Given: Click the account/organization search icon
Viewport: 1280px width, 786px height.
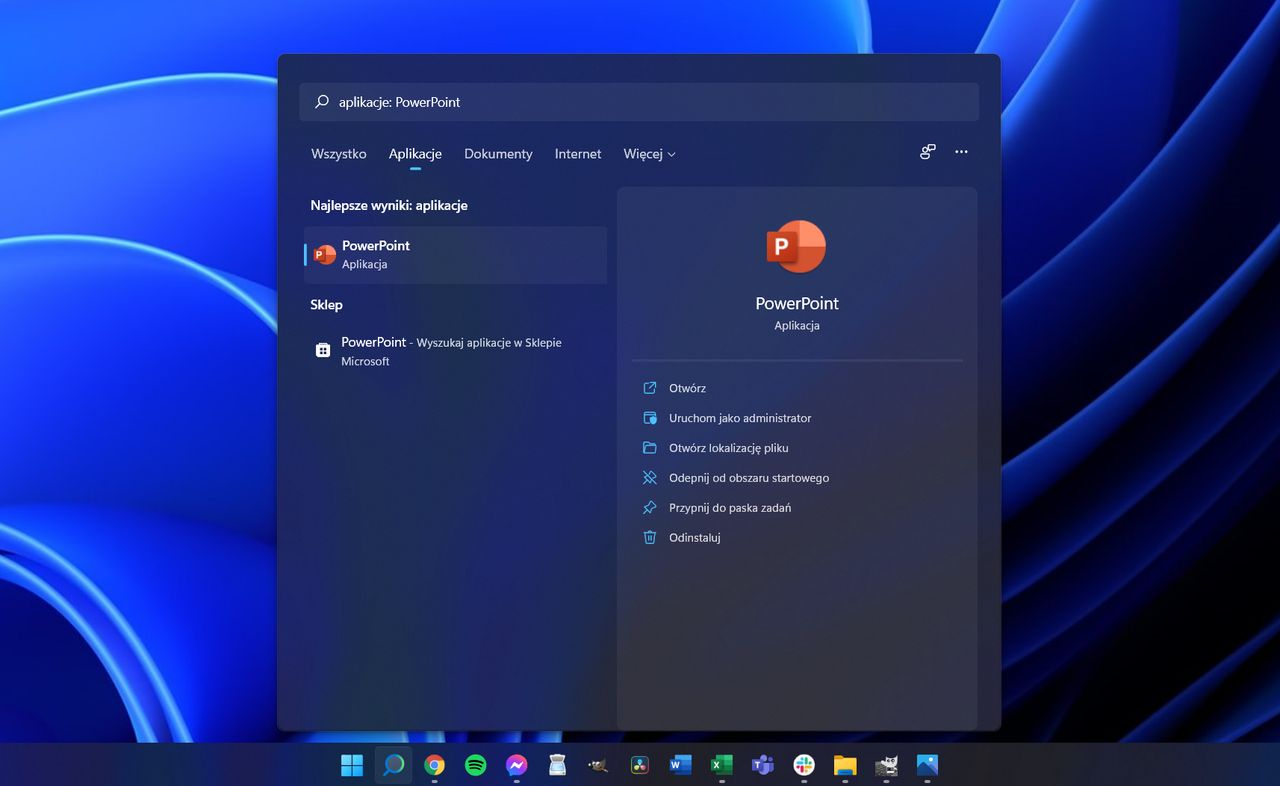Looking at the screenshot, I should tap(927, 152).
